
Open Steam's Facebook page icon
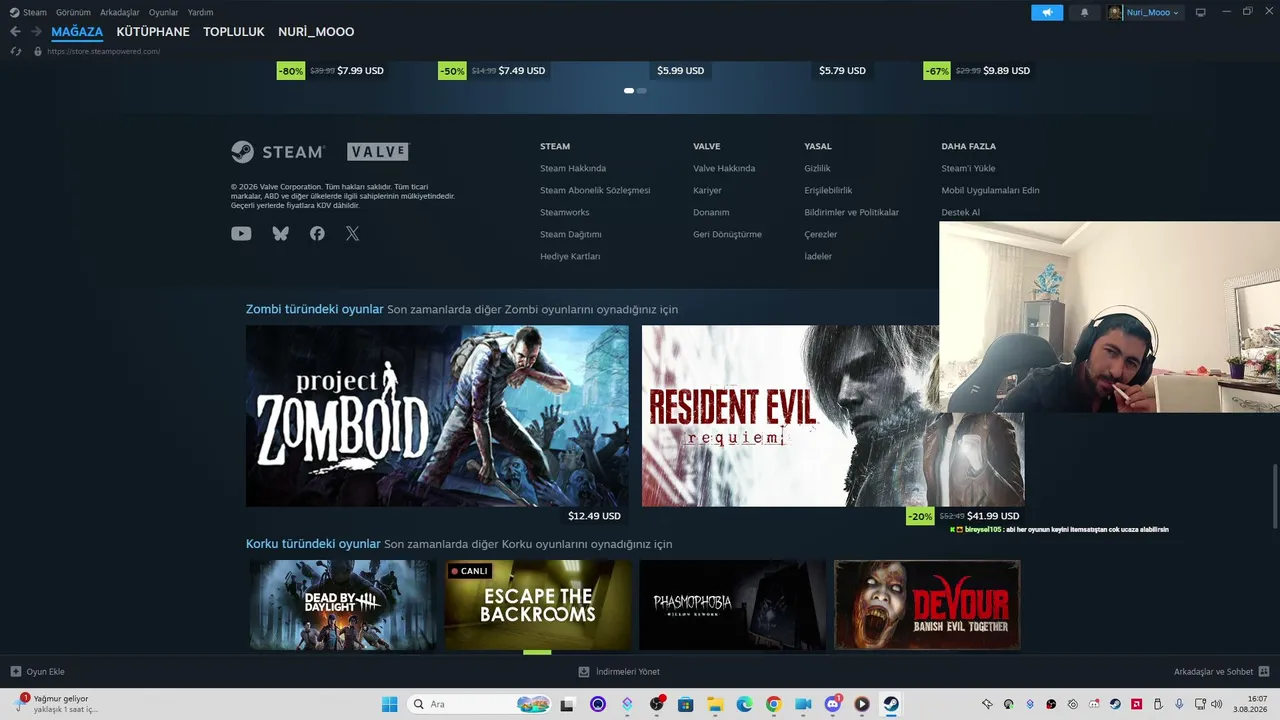pos(317,233)
